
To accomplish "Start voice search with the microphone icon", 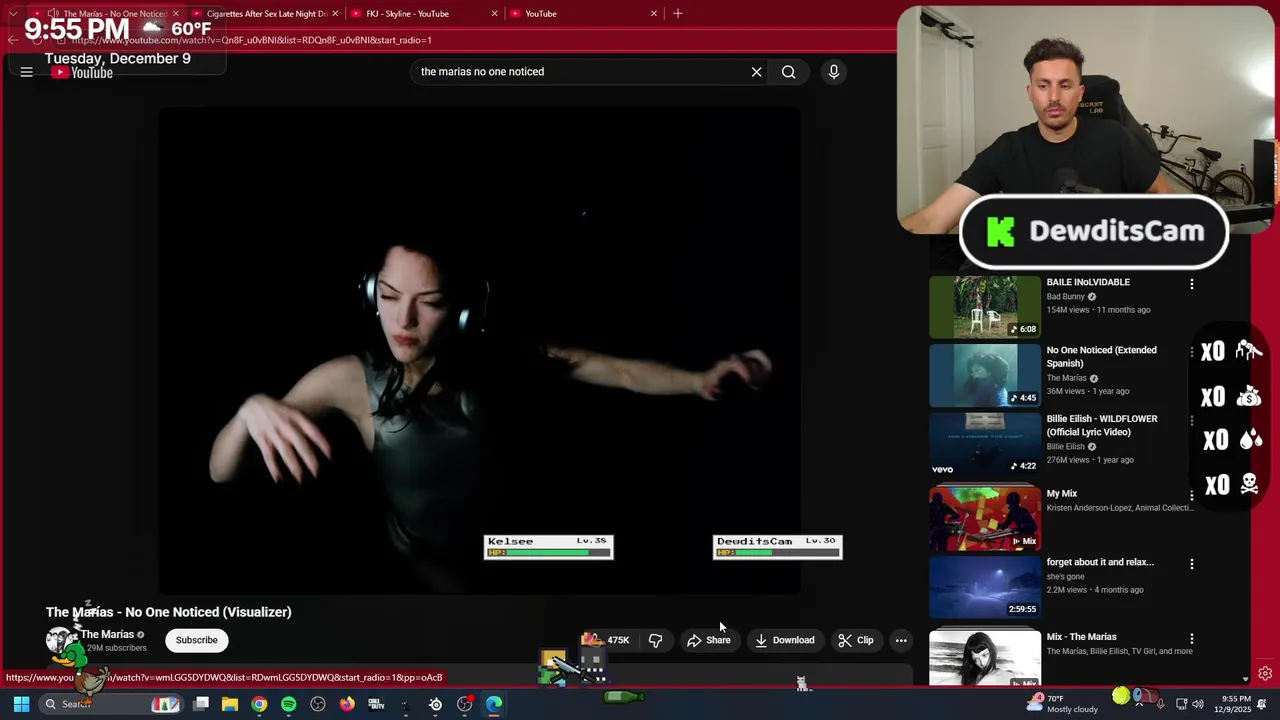I will [834, 72].
